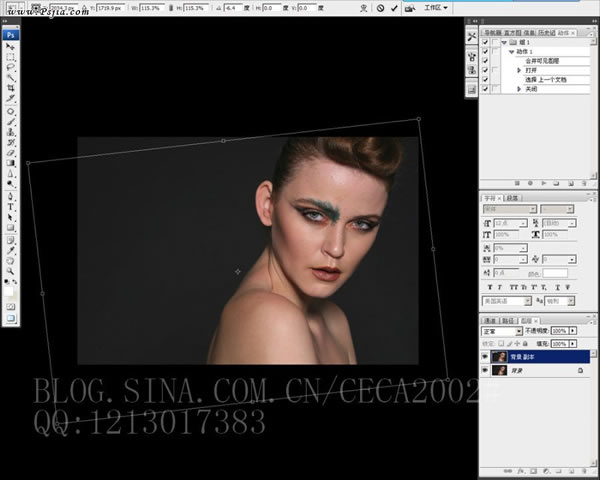Select the Eraser tool

click(x=10, y=153)
